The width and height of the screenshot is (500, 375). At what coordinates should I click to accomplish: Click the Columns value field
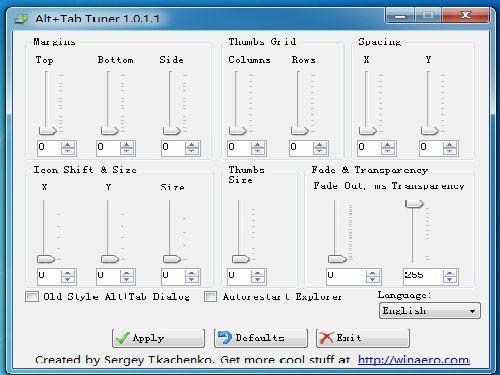(239, 148)
